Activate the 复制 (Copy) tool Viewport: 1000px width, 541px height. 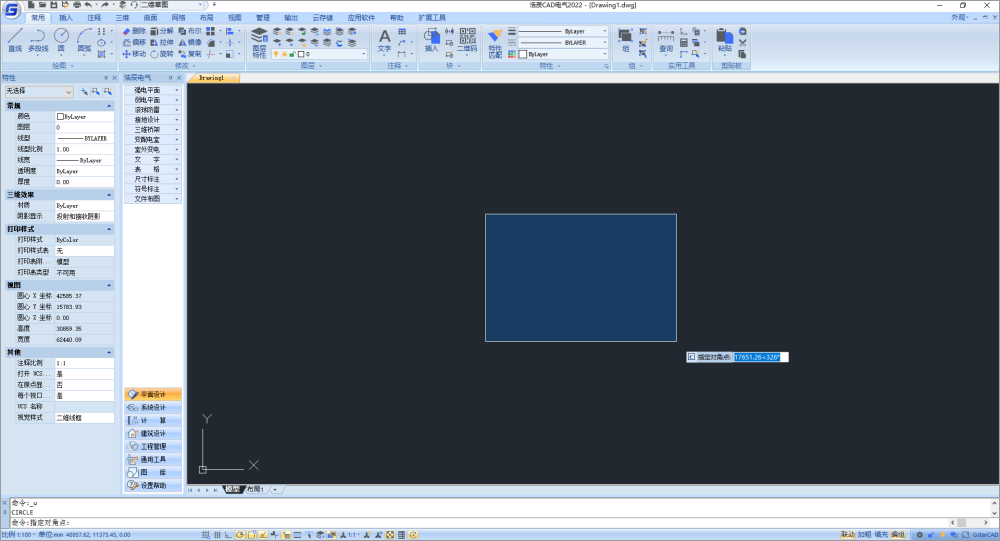(190, 54)
